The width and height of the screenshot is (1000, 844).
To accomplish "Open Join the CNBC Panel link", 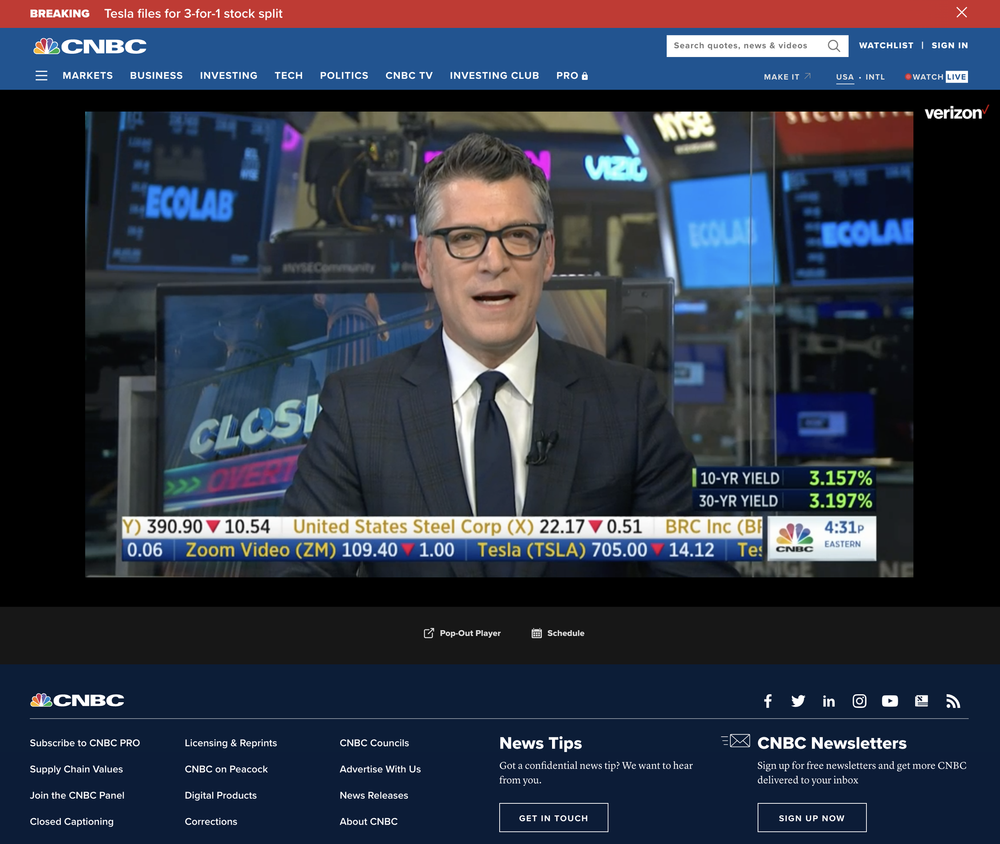I will click(x=77, y=795).
